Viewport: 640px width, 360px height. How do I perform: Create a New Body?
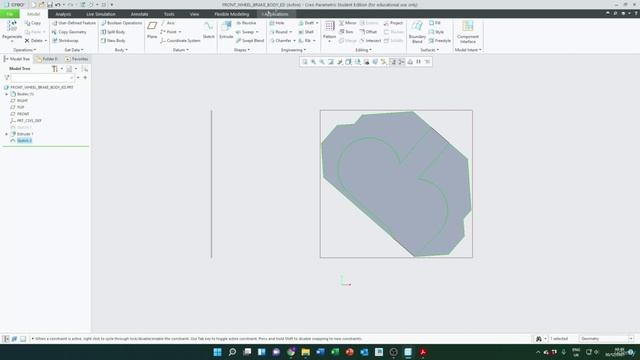click(x=113, y=41)
